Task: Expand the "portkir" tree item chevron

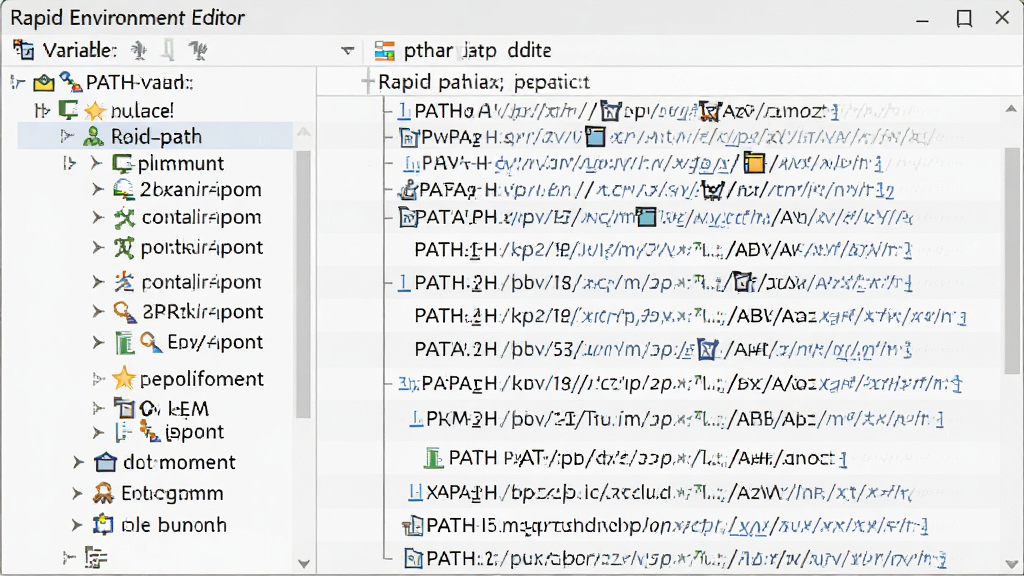Action: 98,248
